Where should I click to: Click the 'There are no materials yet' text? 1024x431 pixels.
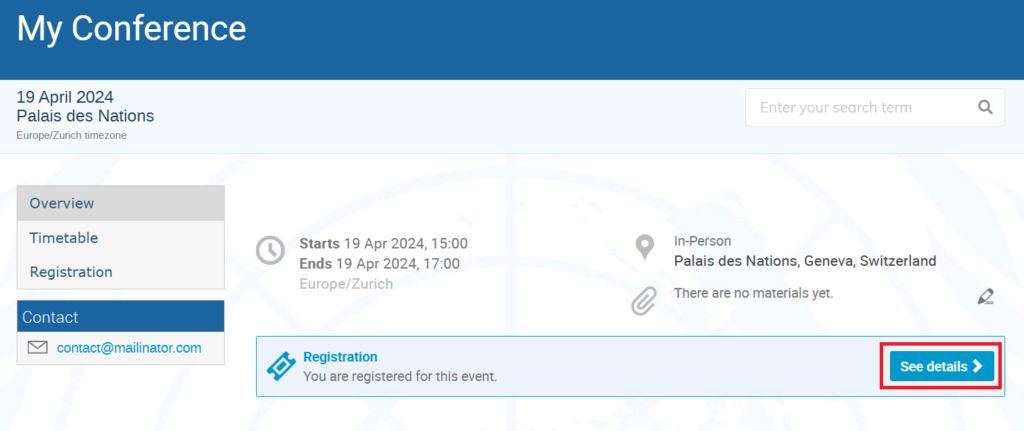(754, 294)
